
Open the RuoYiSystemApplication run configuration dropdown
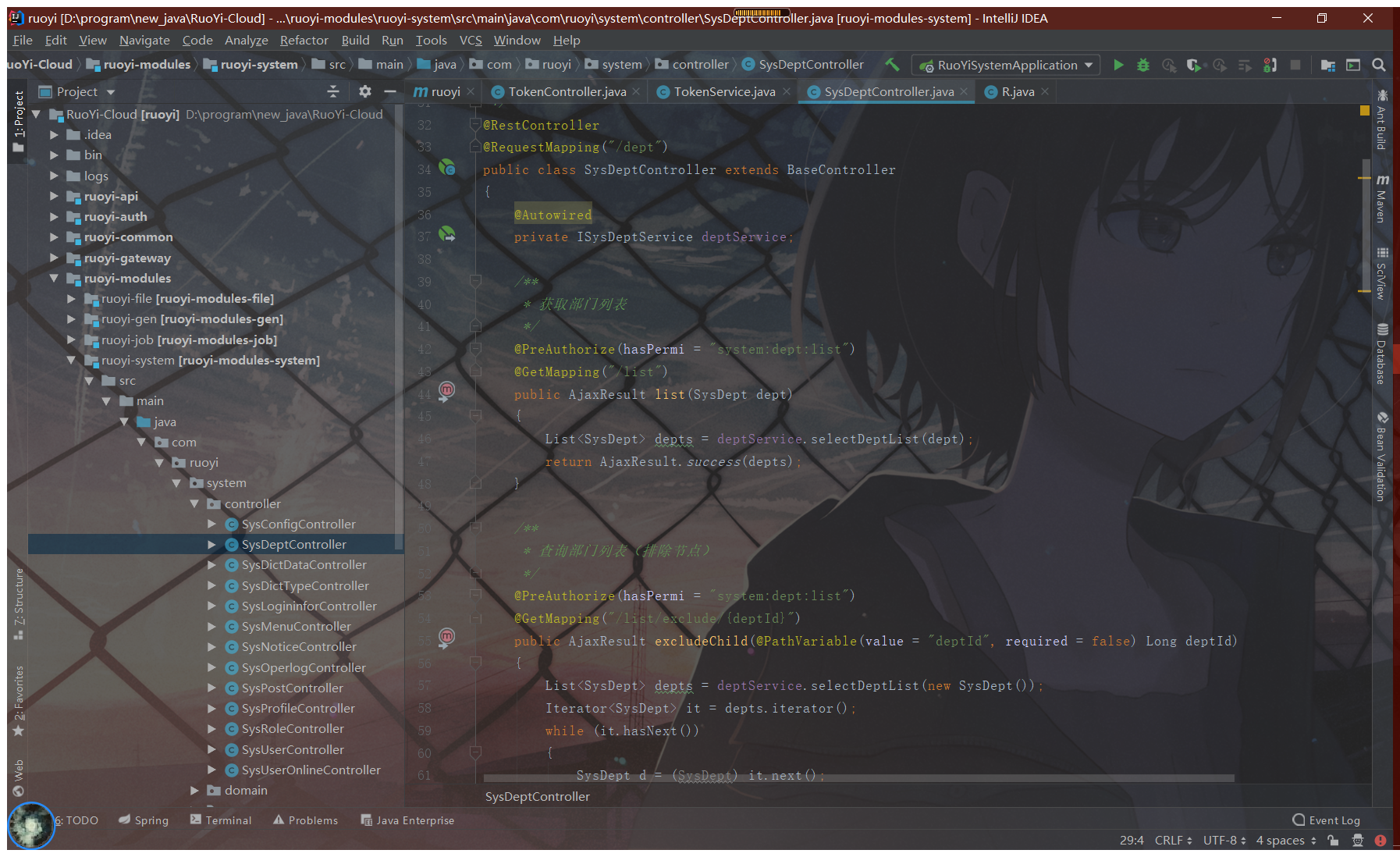1007,65
